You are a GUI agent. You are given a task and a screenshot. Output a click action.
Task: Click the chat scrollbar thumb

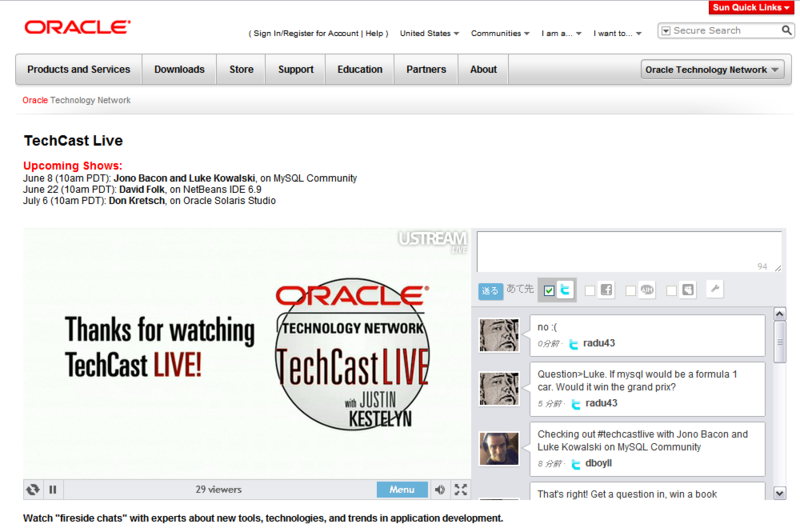[x=780, y=342]
